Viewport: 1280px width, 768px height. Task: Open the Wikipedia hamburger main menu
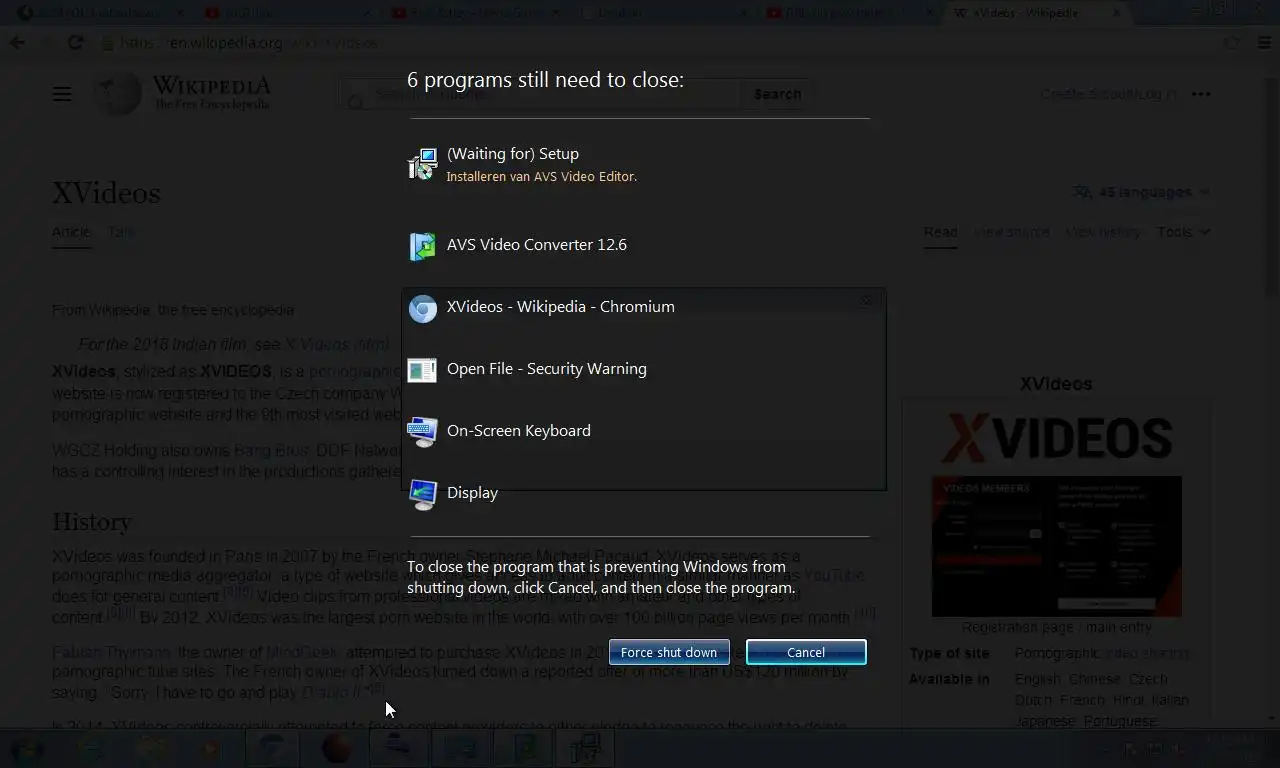click(62, 94)
